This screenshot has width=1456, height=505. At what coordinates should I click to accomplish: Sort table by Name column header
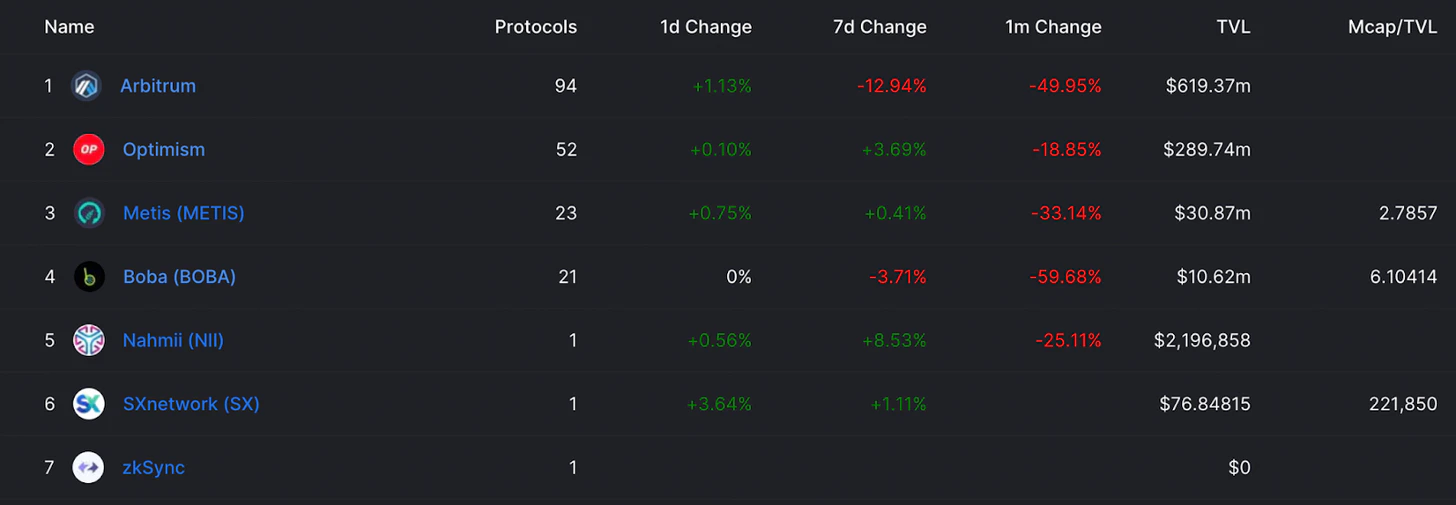pos(69,27)
